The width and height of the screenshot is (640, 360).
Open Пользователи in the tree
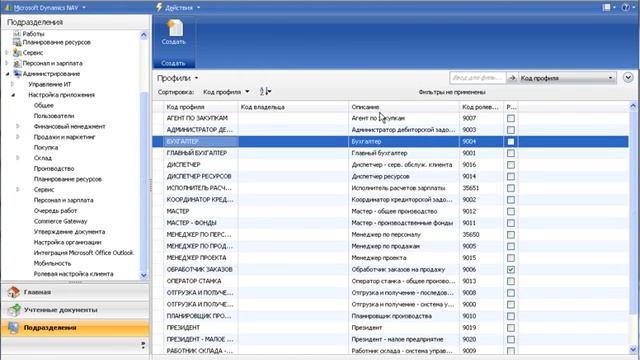(54, 116)
